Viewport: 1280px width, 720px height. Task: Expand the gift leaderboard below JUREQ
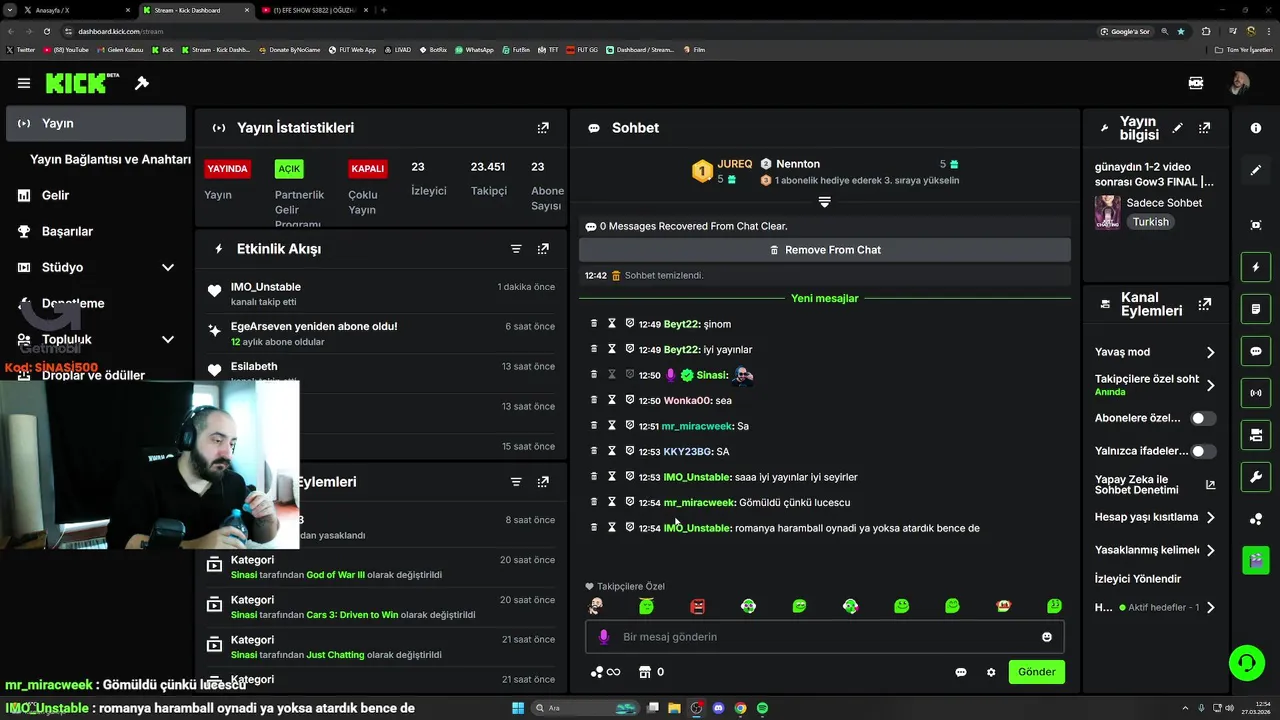point(824,202)
